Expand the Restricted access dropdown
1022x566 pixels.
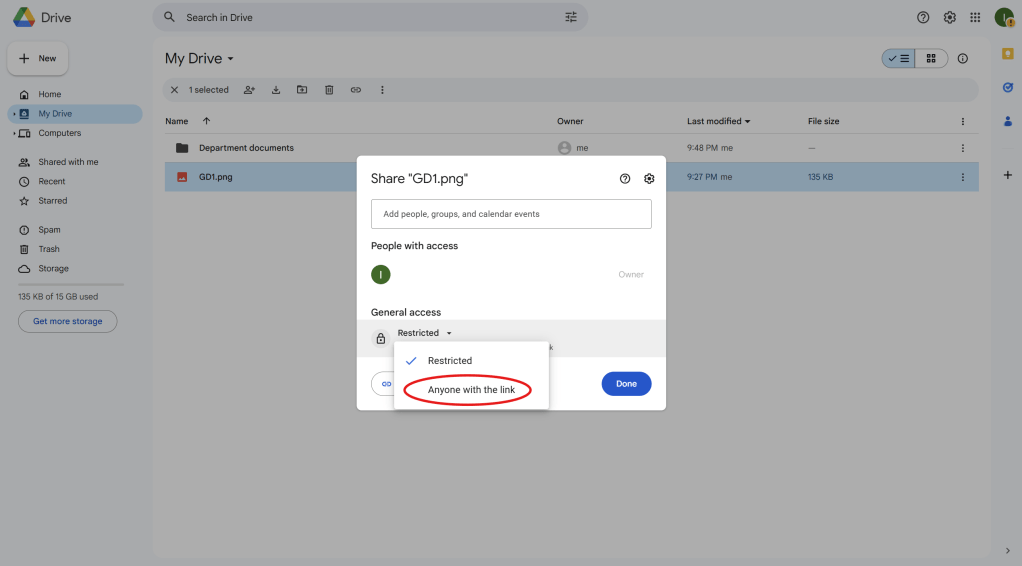[425, 333]
